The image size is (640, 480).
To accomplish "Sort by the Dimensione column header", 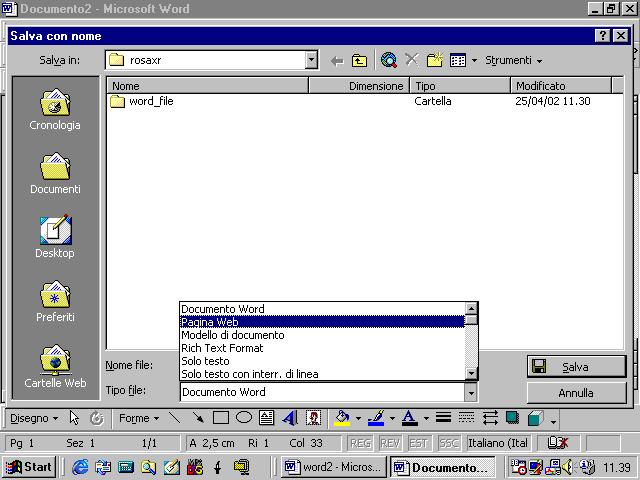I will coord(359,86).
